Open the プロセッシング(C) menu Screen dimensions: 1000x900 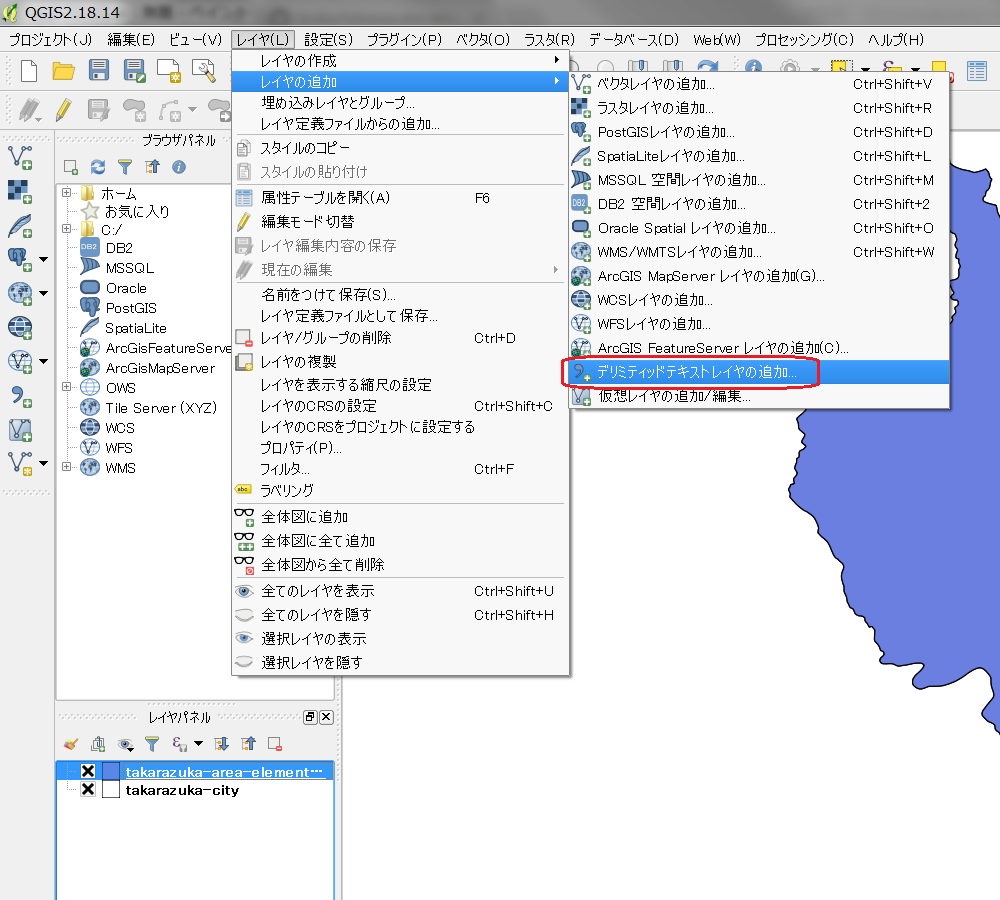(x=804, y=40)
